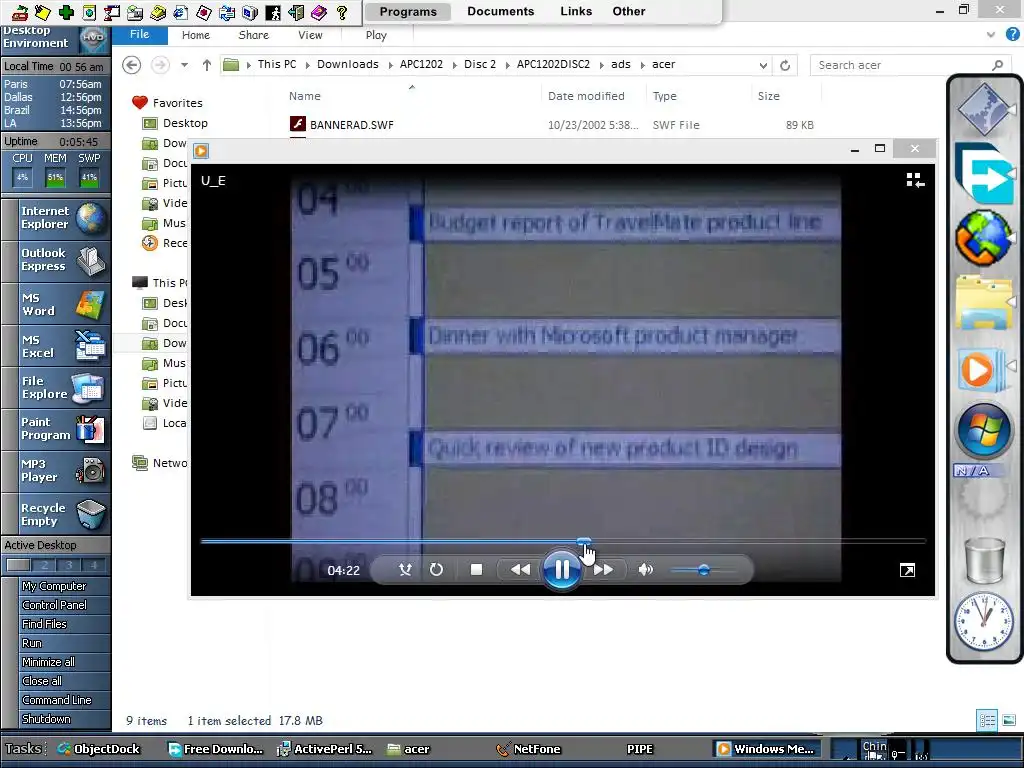1024x768 pixels.
Task: Select the BANNERAD.SWF file
Action: tap(351, 125)
